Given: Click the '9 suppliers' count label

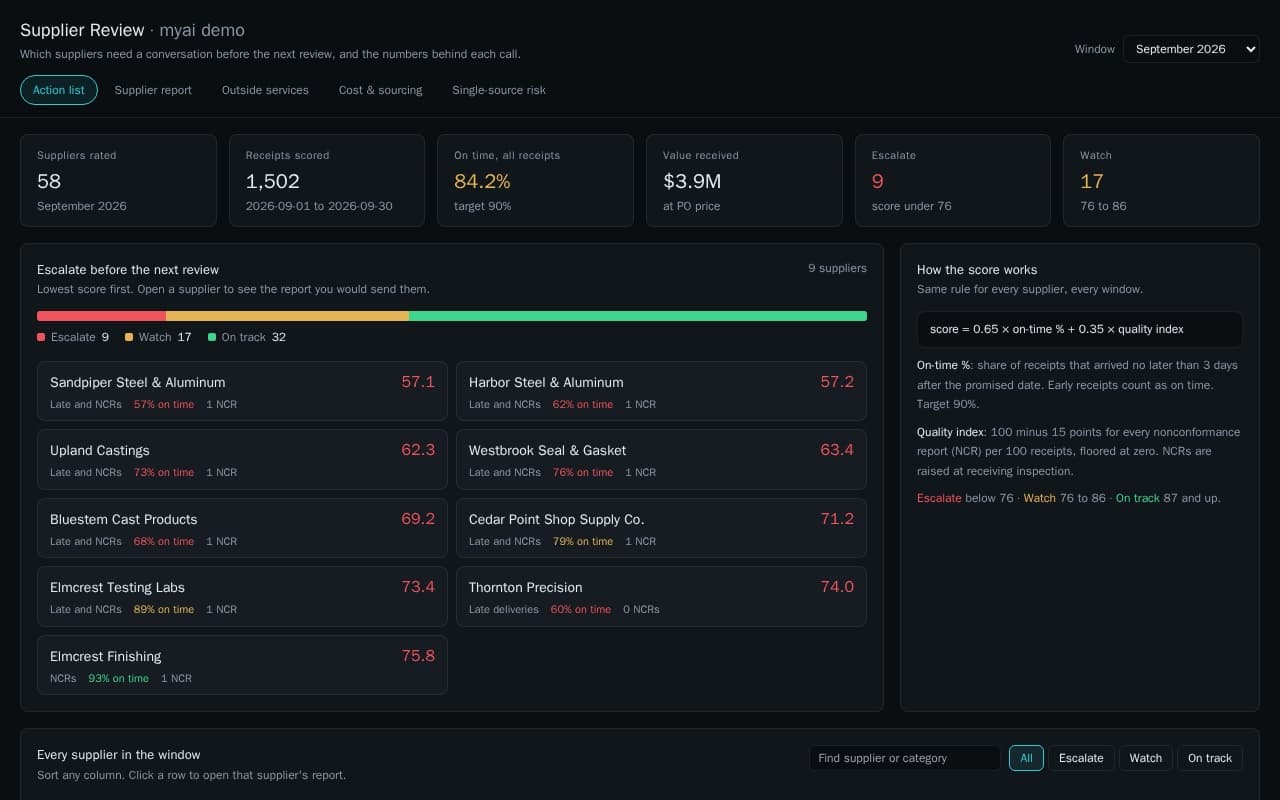Looking at the screenshot, I should (837, 268).
